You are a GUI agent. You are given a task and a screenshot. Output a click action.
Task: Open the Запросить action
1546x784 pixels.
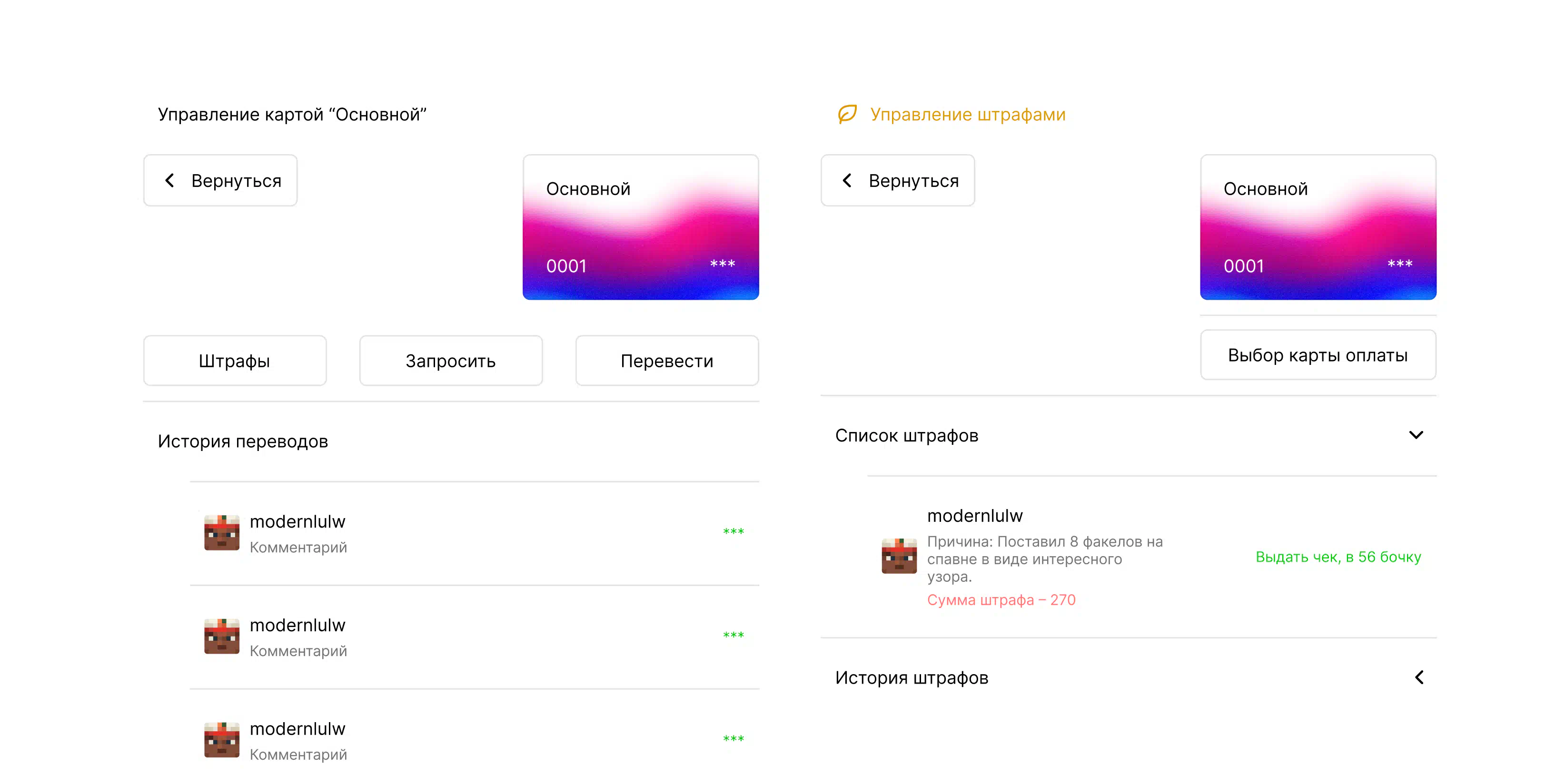pos(451,361)
